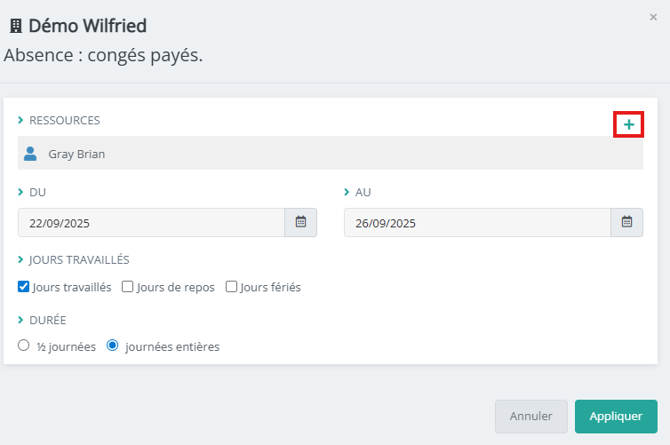The height and width of the screenshot is (445, 670).
Task: Click the start date field 22/09/2025
Action: click(150, 223)
